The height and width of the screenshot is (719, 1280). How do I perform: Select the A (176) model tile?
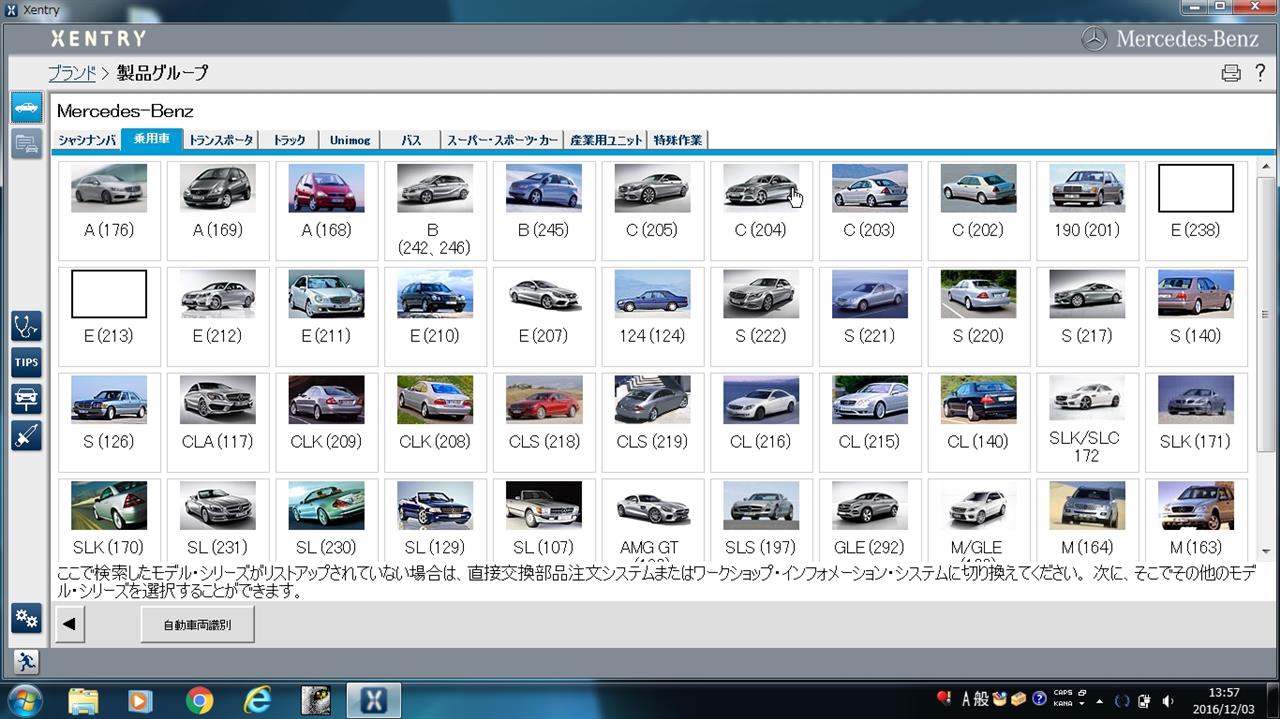pos(109,210)
